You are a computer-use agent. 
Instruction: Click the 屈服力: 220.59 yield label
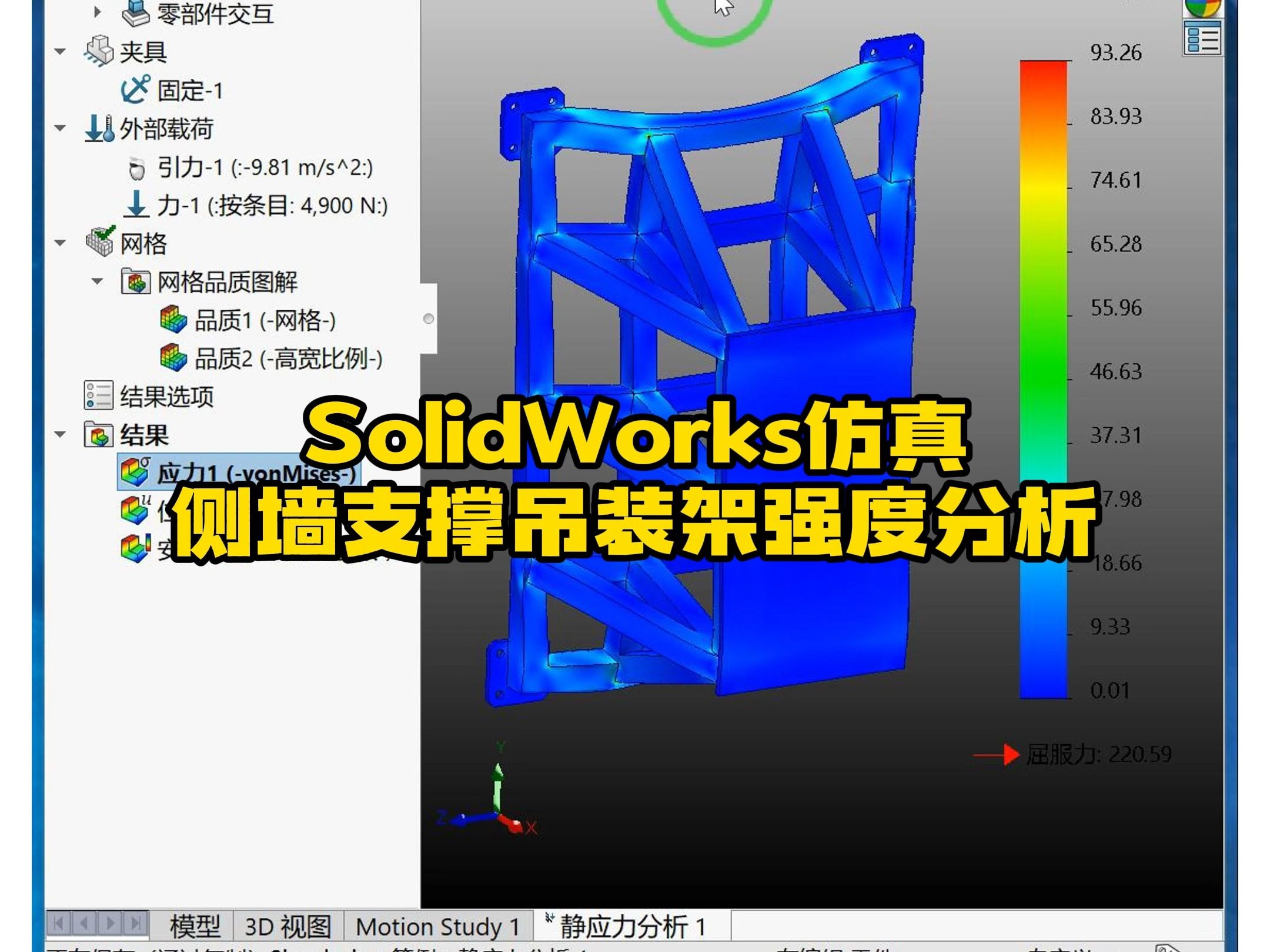(x=1098, y=755)
